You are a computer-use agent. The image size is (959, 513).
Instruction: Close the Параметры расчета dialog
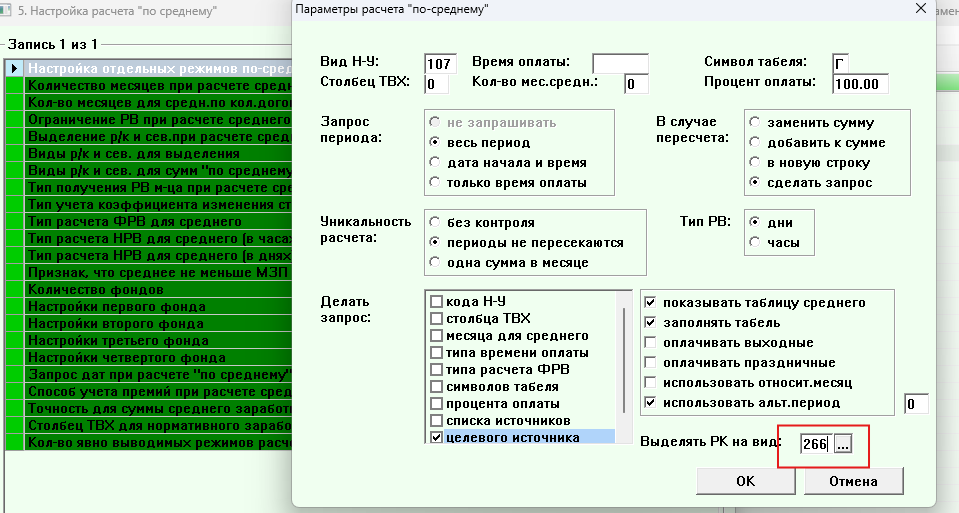coord(920,10)
